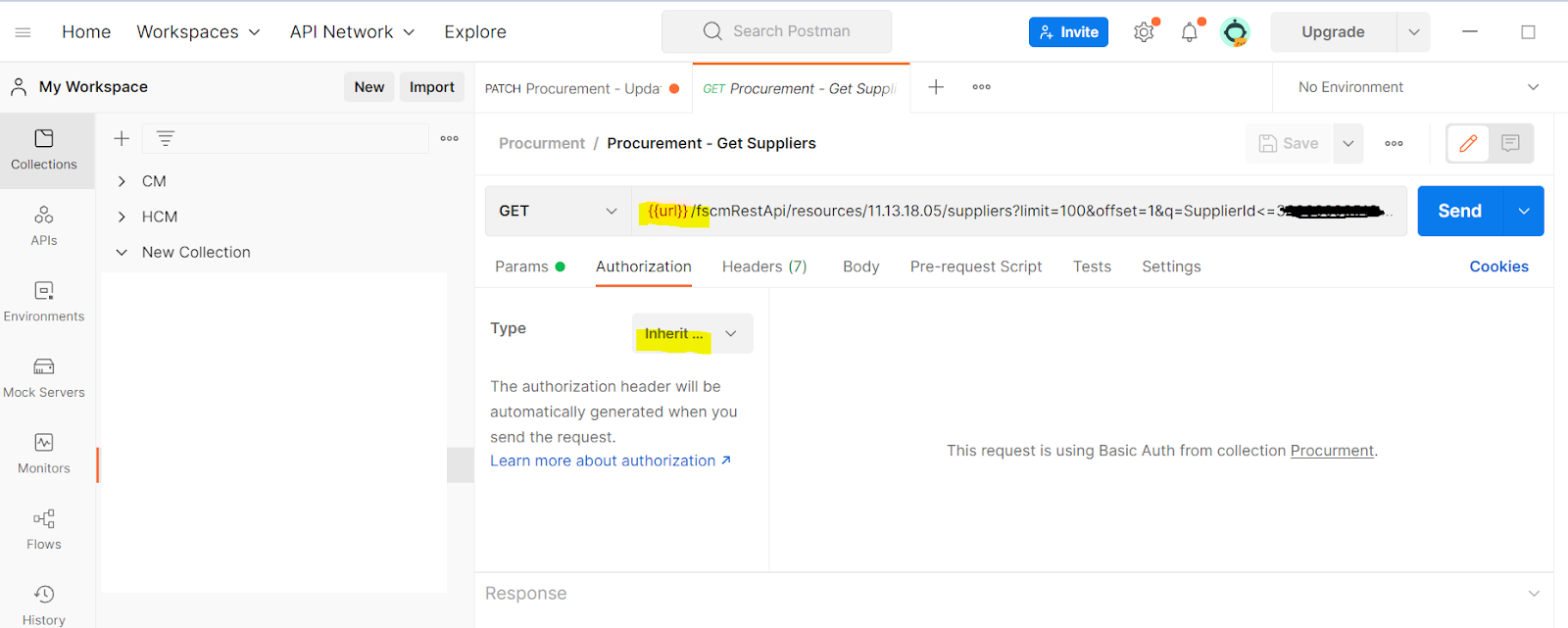Open the API Network dropdown

[353, 32]
